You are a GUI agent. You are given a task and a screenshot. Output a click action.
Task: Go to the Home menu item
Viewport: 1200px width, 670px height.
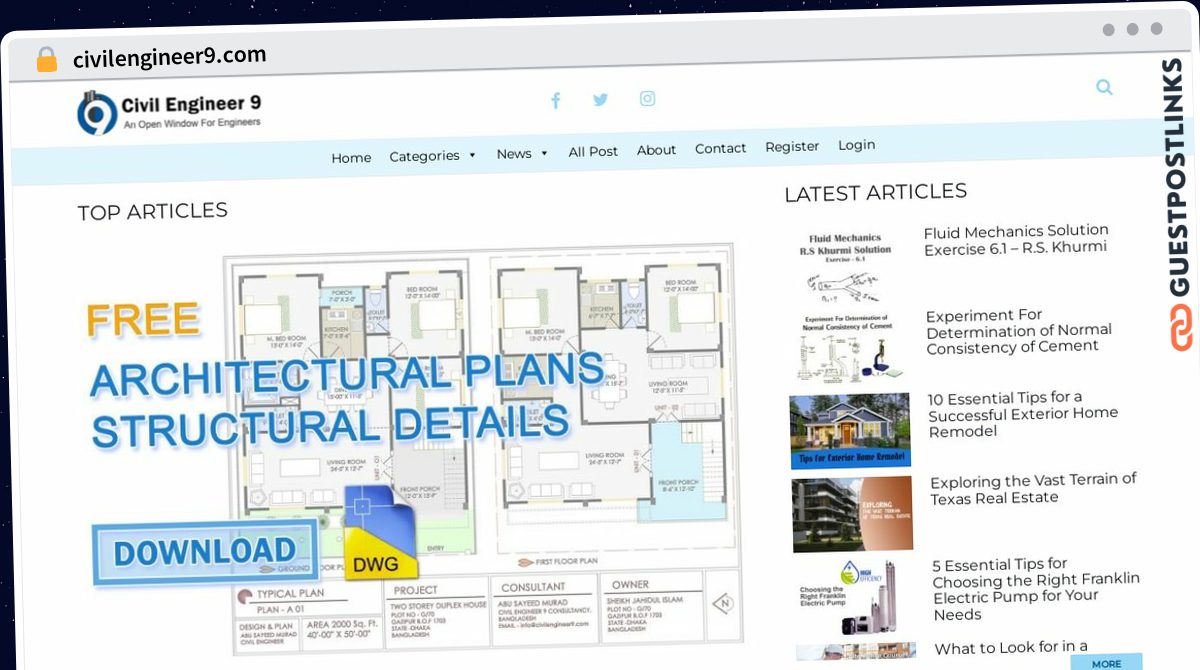click(351, 158)
